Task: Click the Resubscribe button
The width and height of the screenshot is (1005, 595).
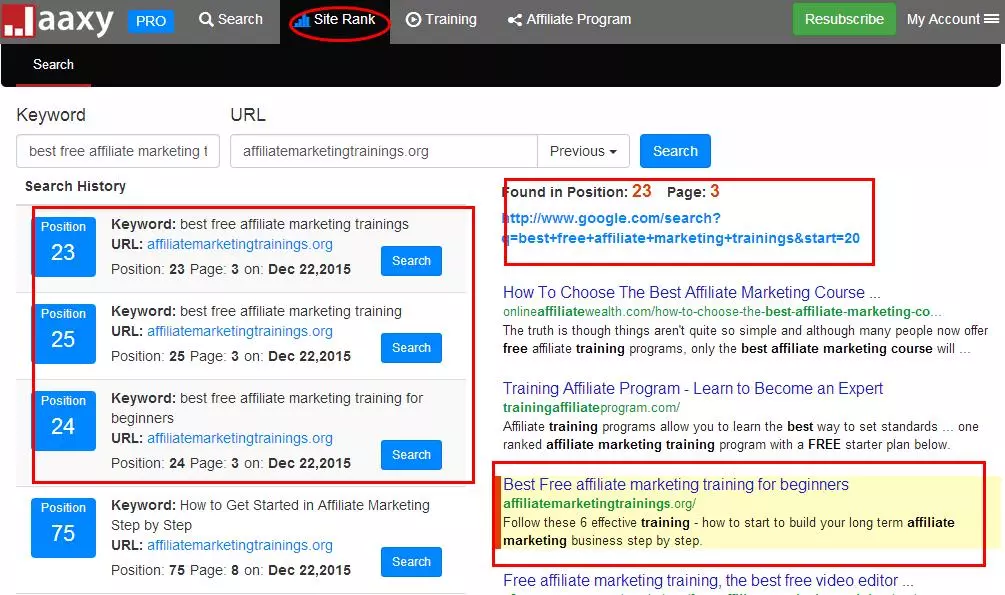Action: 844,19
